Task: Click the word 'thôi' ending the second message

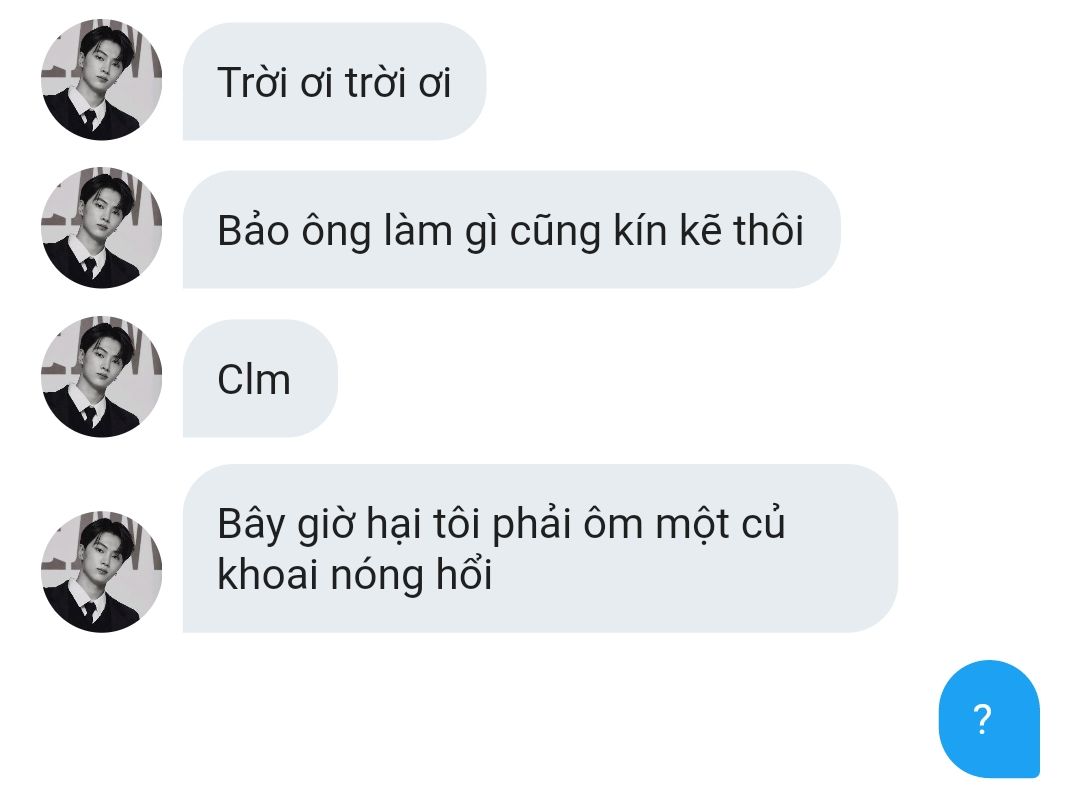Action: [768, 229]
